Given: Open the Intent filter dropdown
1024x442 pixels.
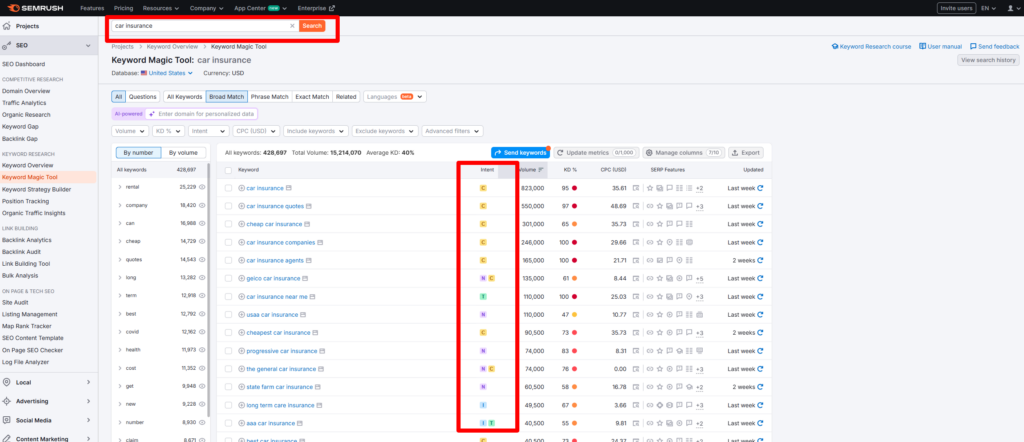Looking at the screenshot, I should 208,131.
